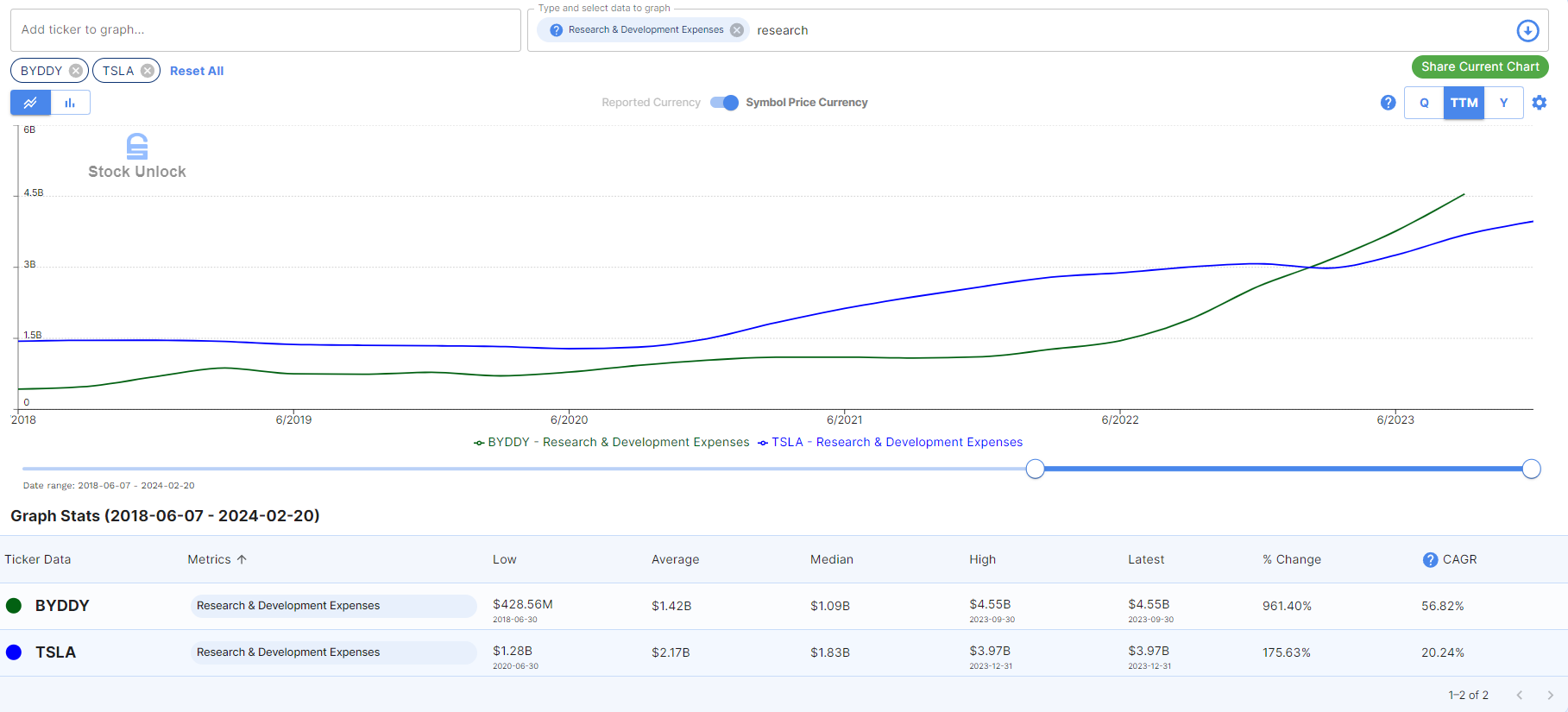This screenshot has height=712, width=1568.
Task: Toggle BYDDY series in chart legend
Action: [x=612, y=442]
